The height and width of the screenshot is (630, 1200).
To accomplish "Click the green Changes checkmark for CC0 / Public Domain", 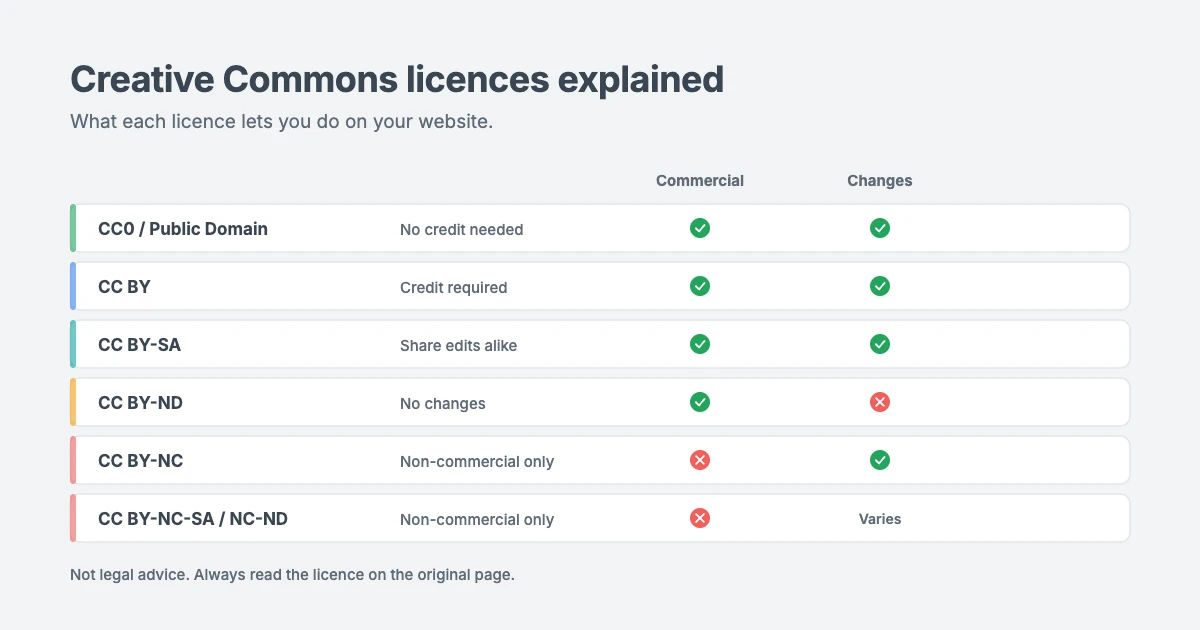I will (x=880, y=228).
